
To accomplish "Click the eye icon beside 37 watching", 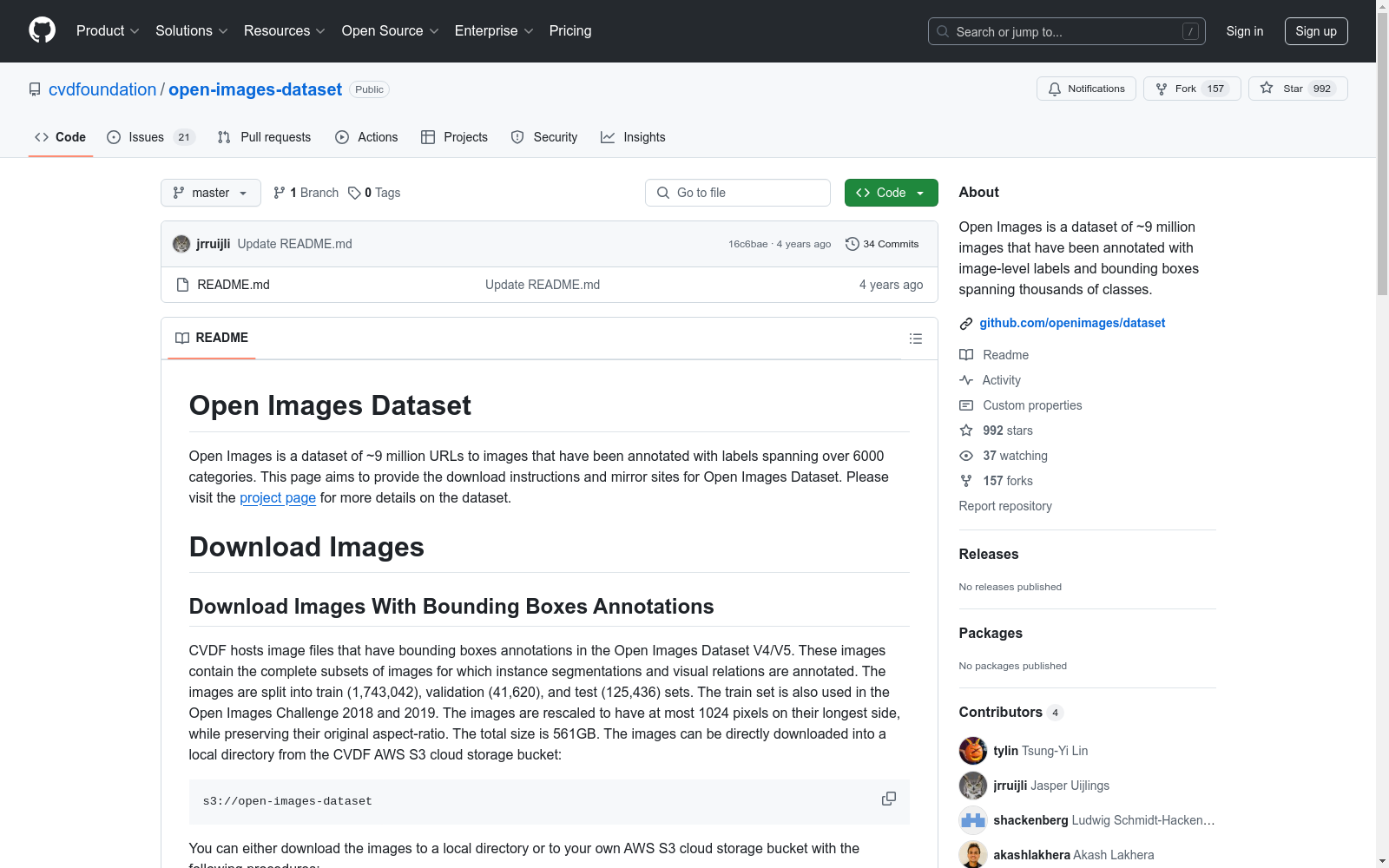I will [x=966, y=456].
